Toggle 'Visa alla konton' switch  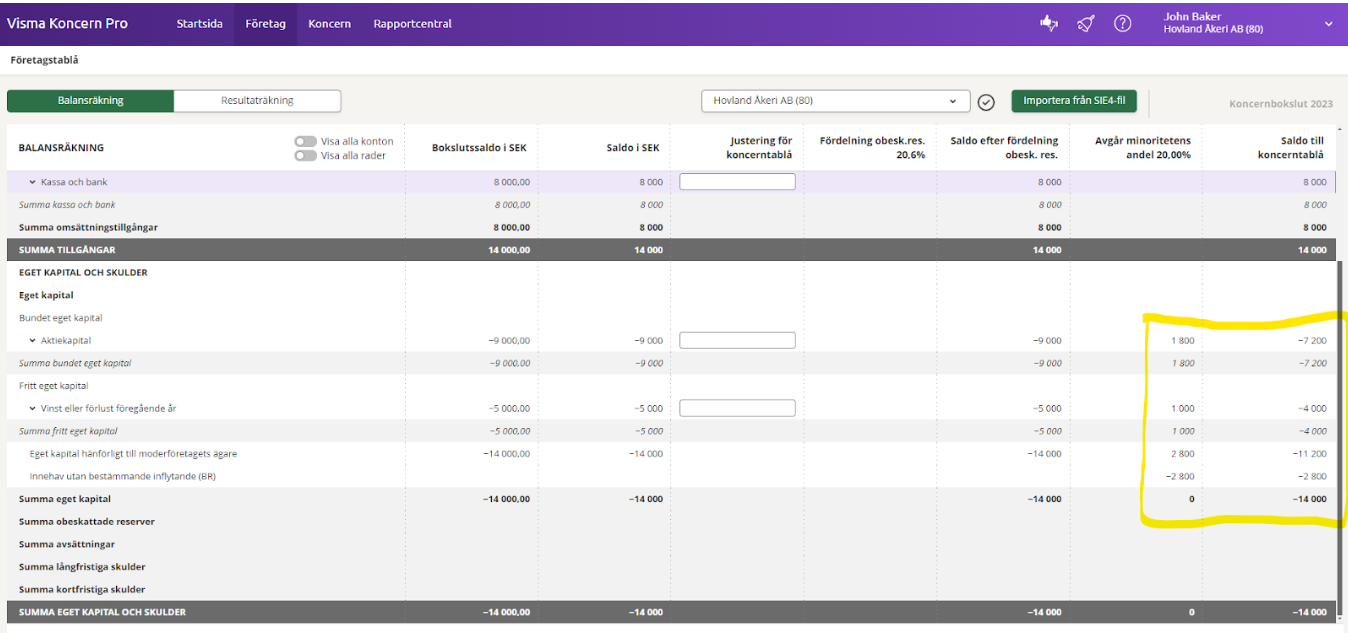pyautogui.click(x=305, y=142)
